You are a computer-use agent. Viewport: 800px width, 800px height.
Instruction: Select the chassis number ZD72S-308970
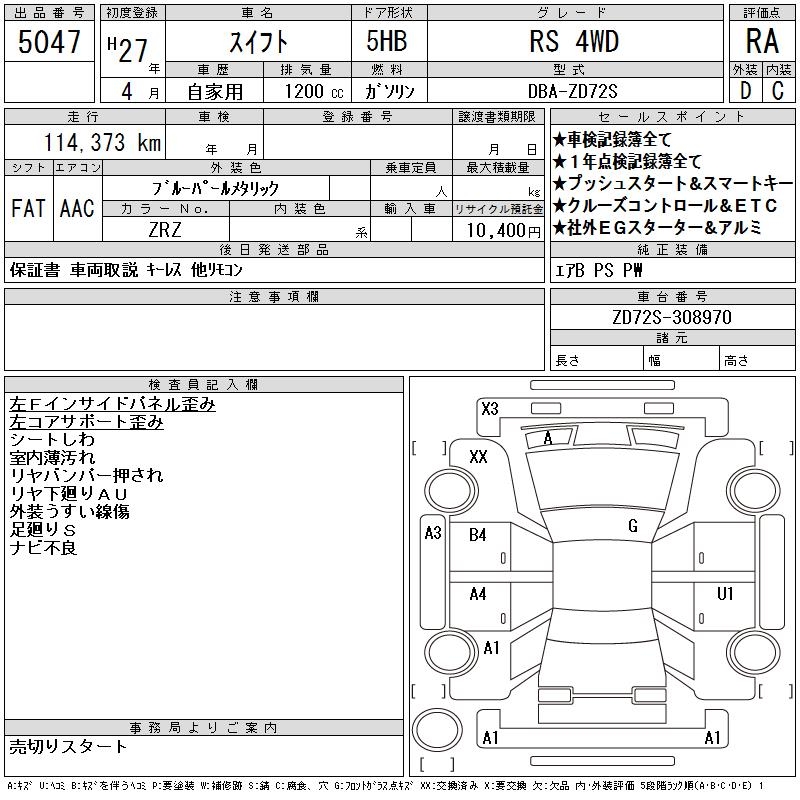pos(671,317)
